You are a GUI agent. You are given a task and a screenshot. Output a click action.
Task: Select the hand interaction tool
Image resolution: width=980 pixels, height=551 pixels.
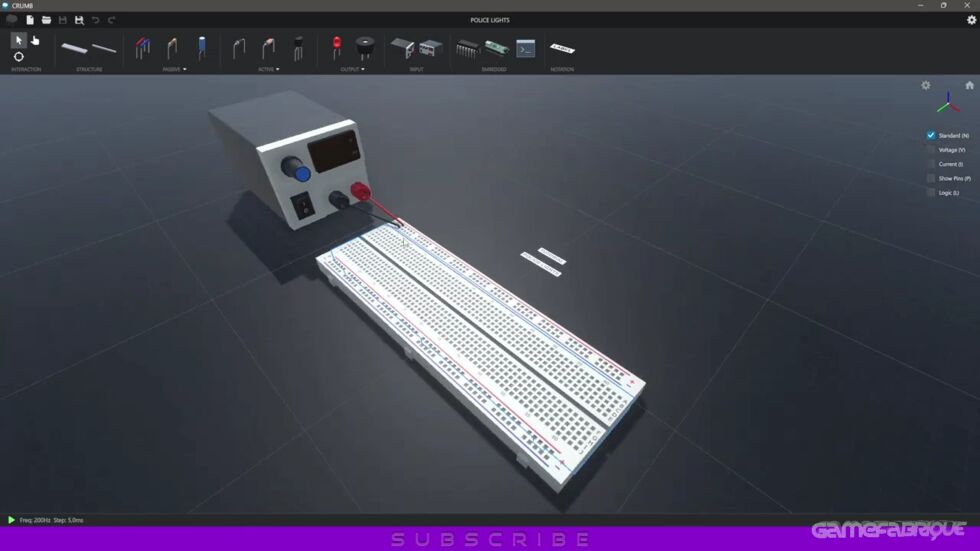pyautogui.click(x=35, y=40)
